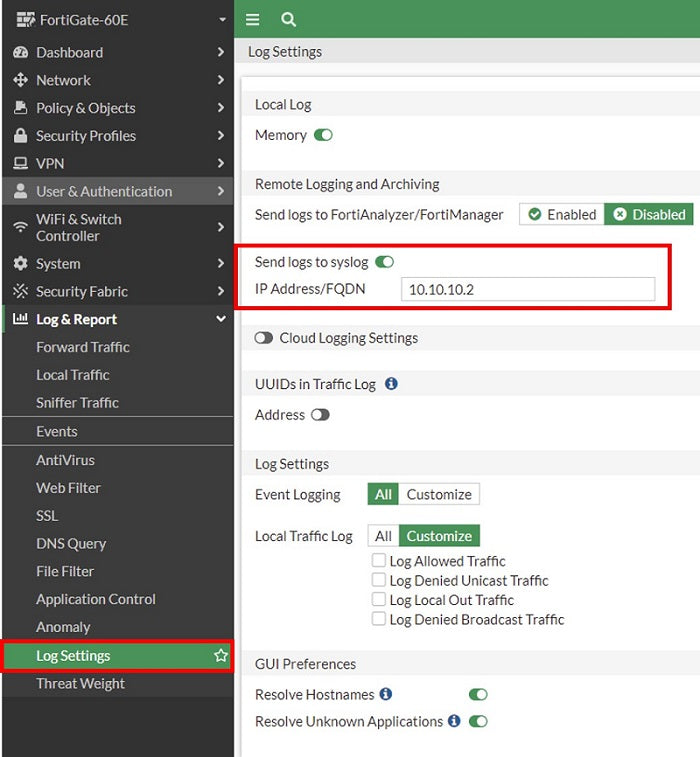Screen dimensions: 700x757
Task: Open DNS Query log page
Action: (x=71, y=544)
